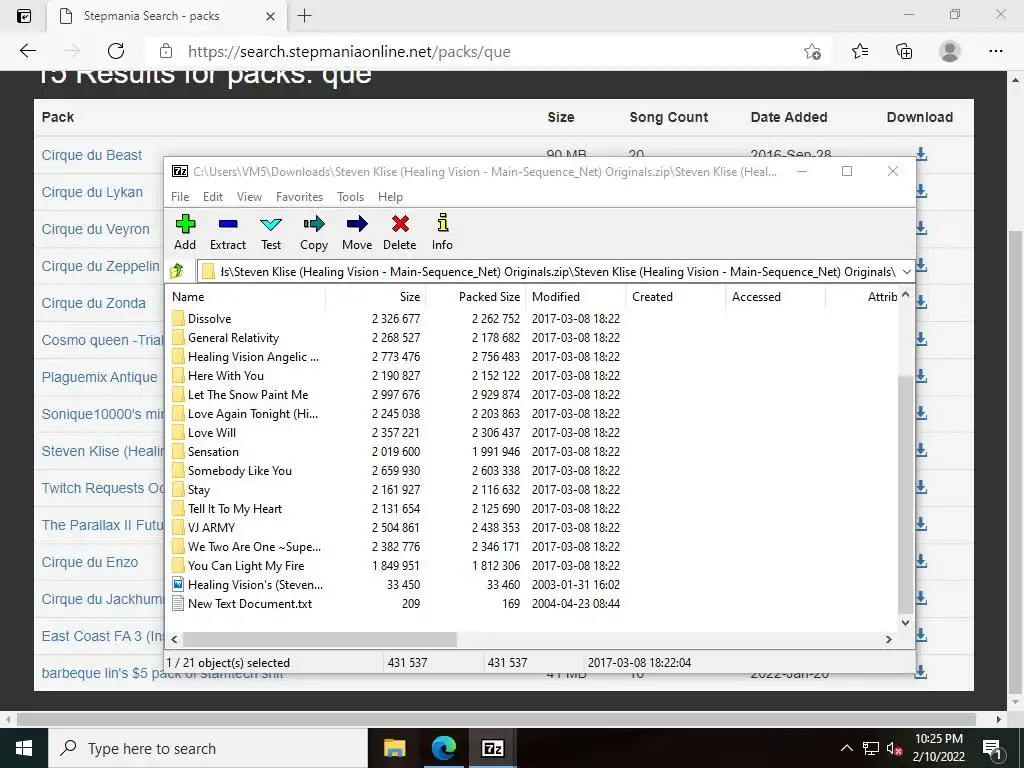Screen dimensions: 1024x768
Task: Sort file list by Created column
Action: [x=675, y=296]
